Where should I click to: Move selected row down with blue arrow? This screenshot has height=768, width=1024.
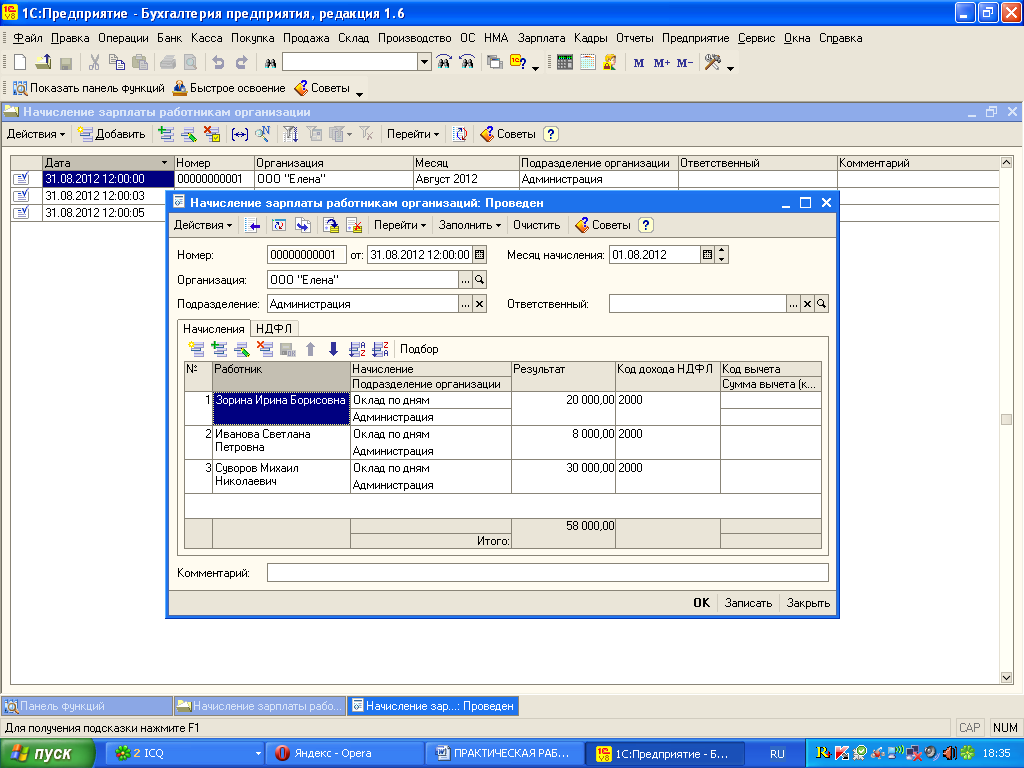333,349
